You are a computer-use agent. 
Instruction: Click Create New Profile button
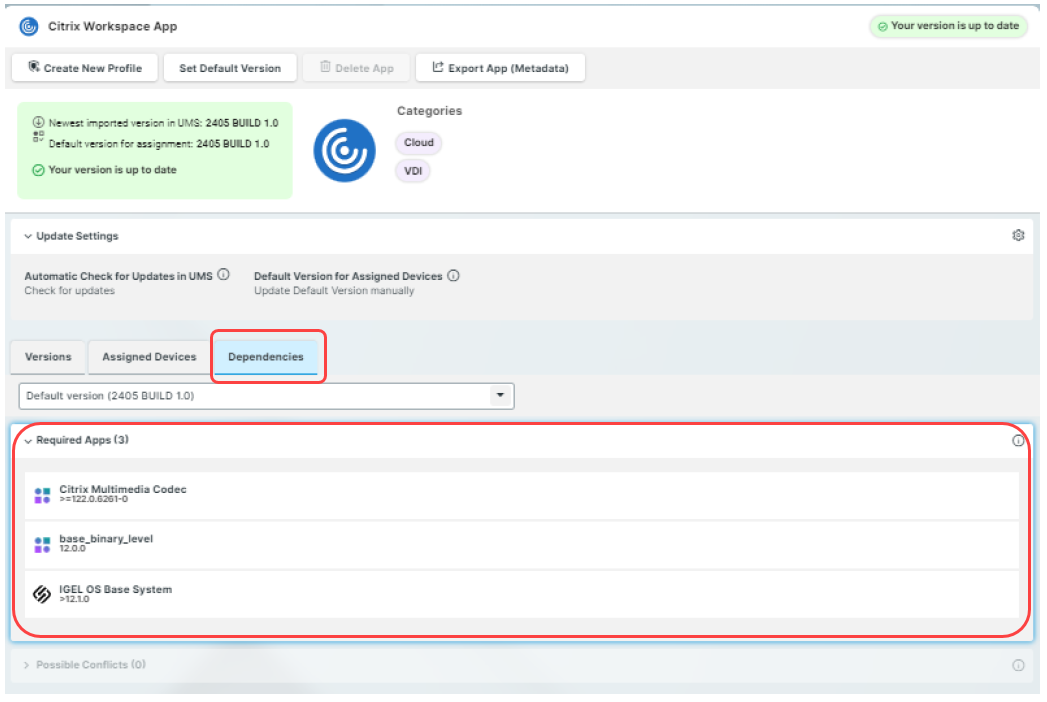(x=85, y=68)
